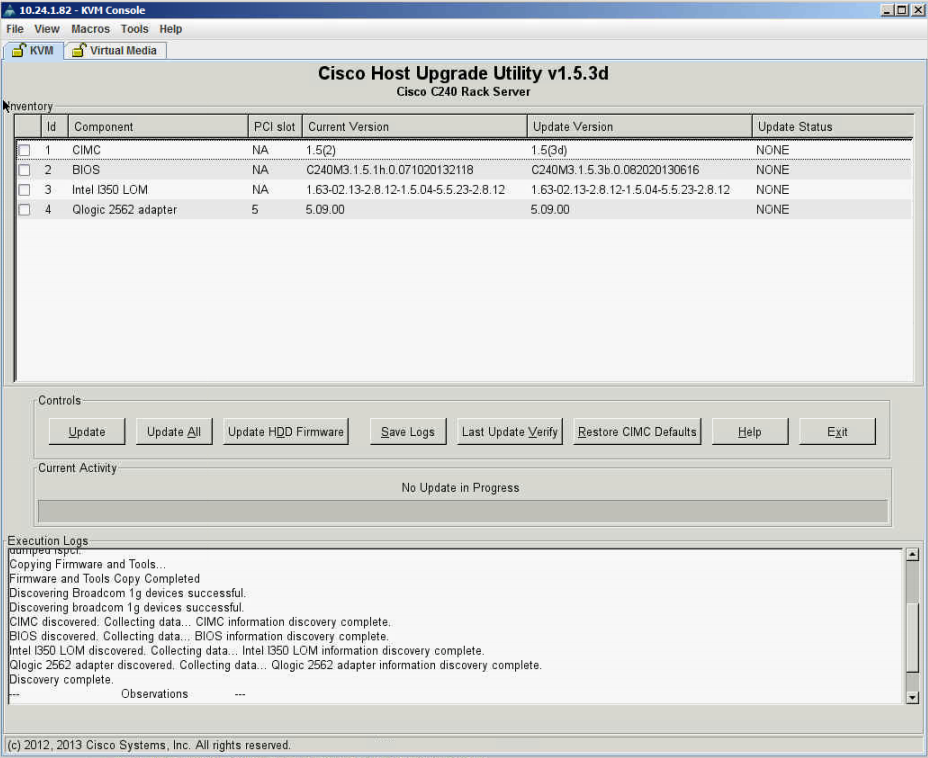Image resolution: width=928 pixels, height=758 pixels.
Task: Click Update HDD Firmware
Action: 286,432
